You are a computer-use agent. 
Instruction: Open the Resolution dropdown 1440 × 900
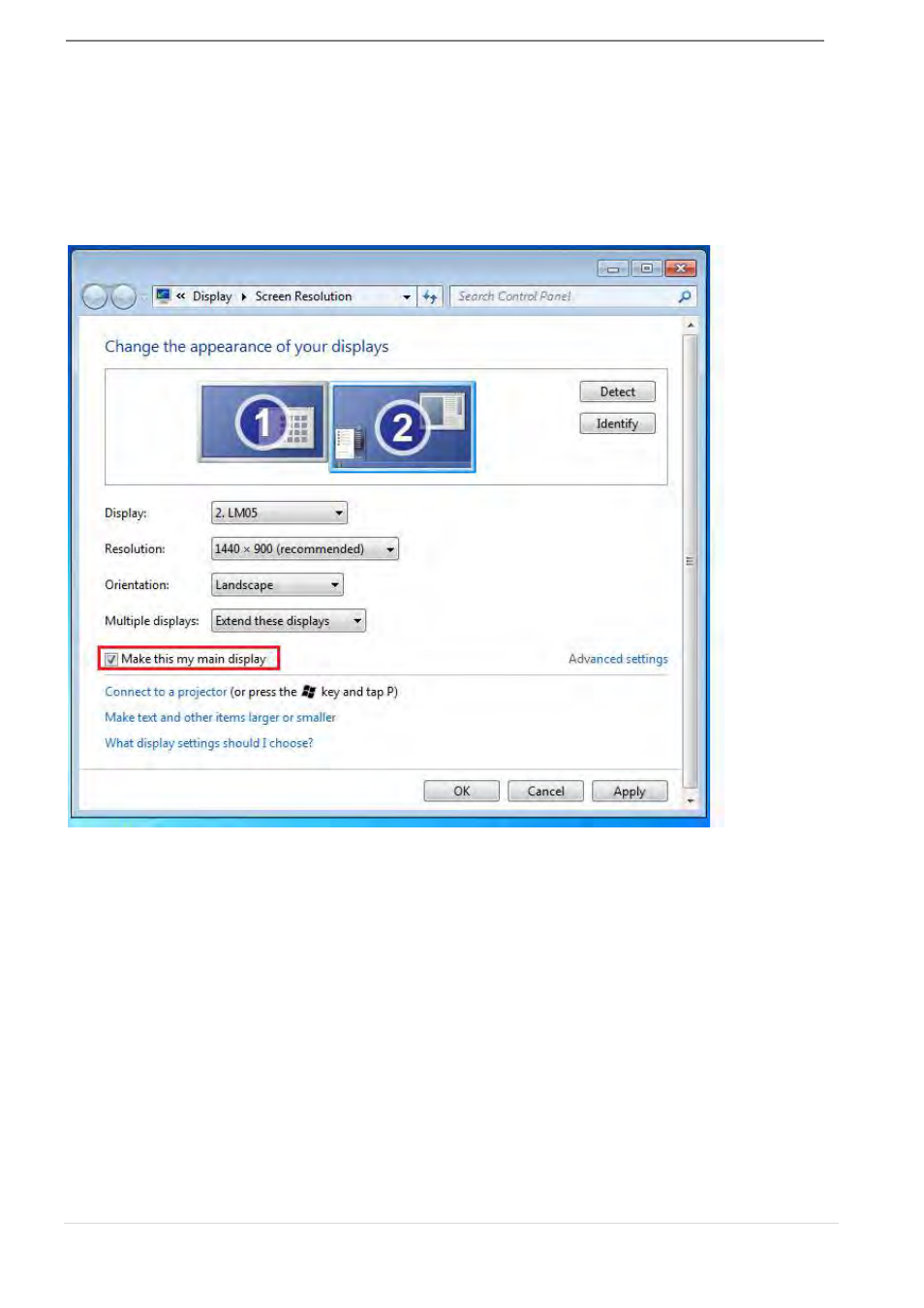point(305,548)
